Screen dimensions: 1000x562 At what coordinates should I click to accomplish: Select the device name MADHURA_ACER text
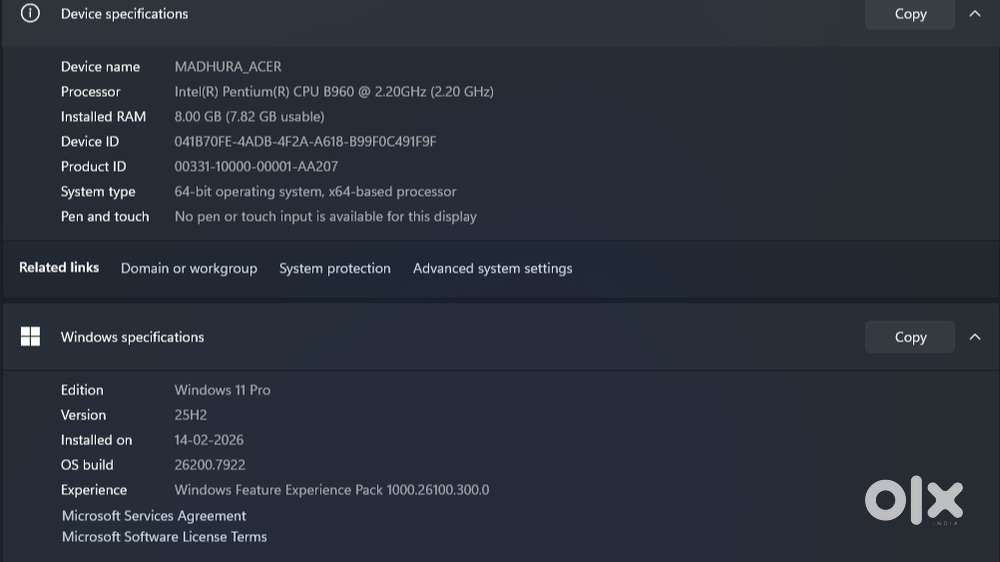click(228, 66)
